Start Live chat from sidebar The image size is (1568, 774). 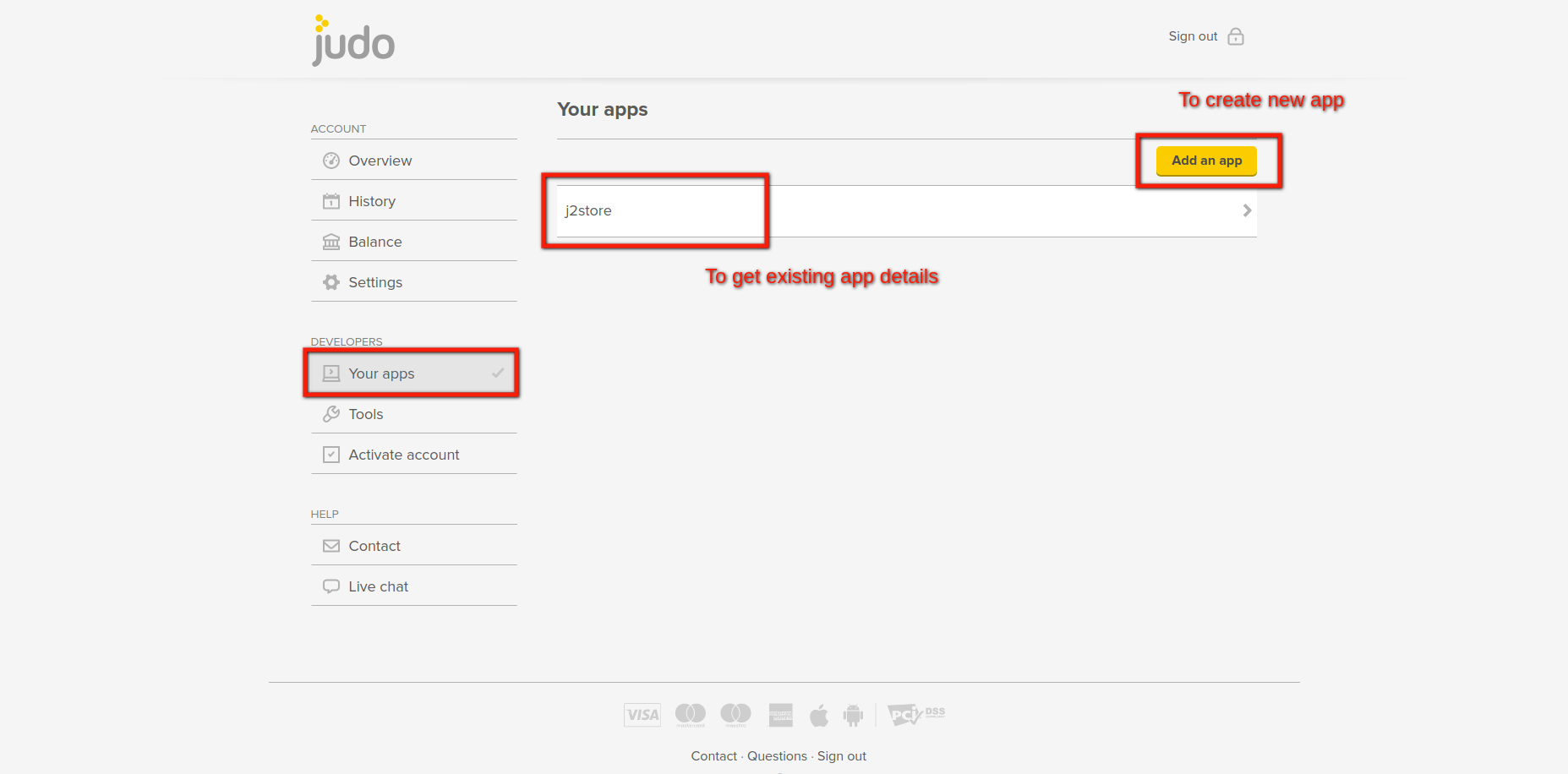414,586
